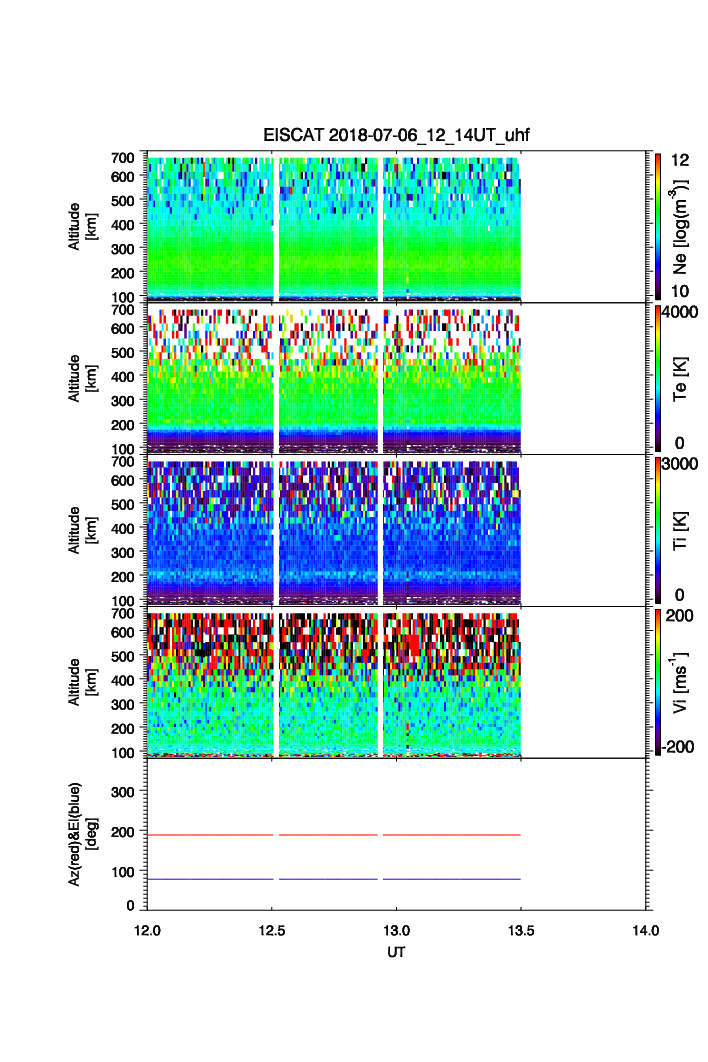Click the Te temperature color bar
This screenshot has height=1062, width=708.
click(x=657, y=378)
